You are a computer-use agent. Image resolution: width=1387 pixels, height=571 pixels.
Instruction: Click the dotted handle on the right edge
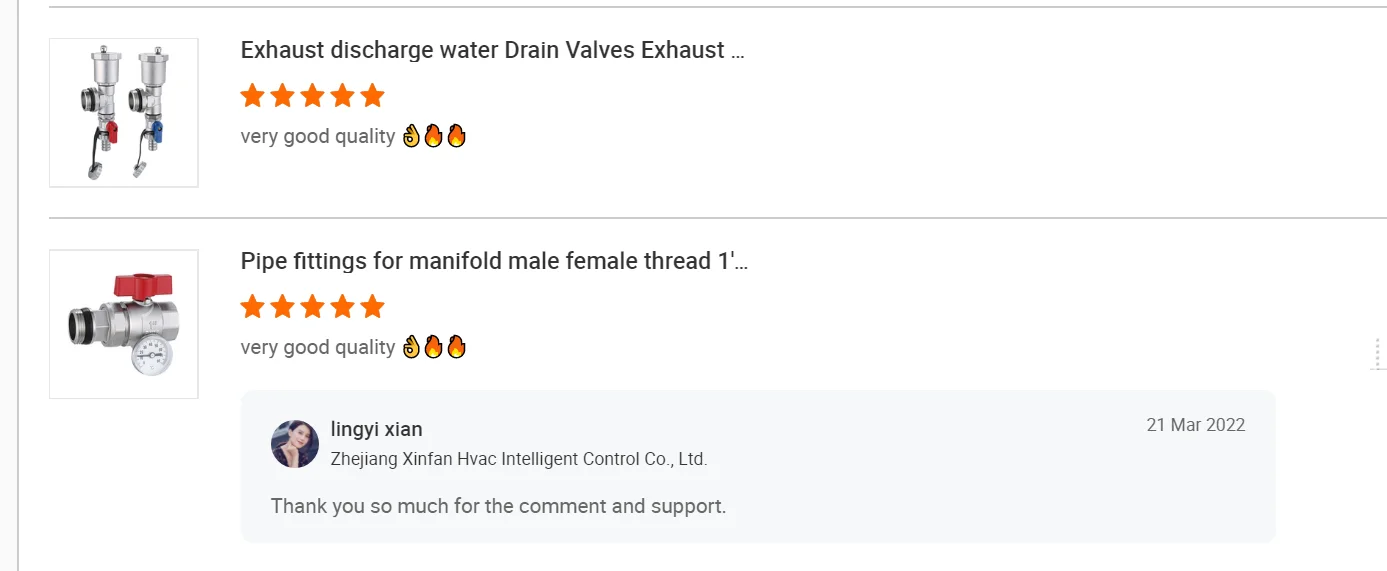click(1377, 353)
